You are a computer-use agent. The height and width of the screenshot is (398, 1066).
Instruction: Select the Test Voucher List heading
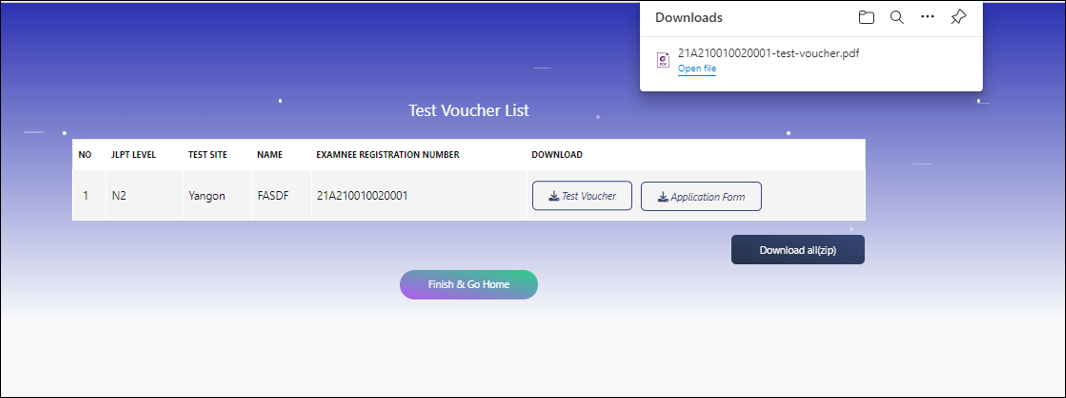(468, 110)
